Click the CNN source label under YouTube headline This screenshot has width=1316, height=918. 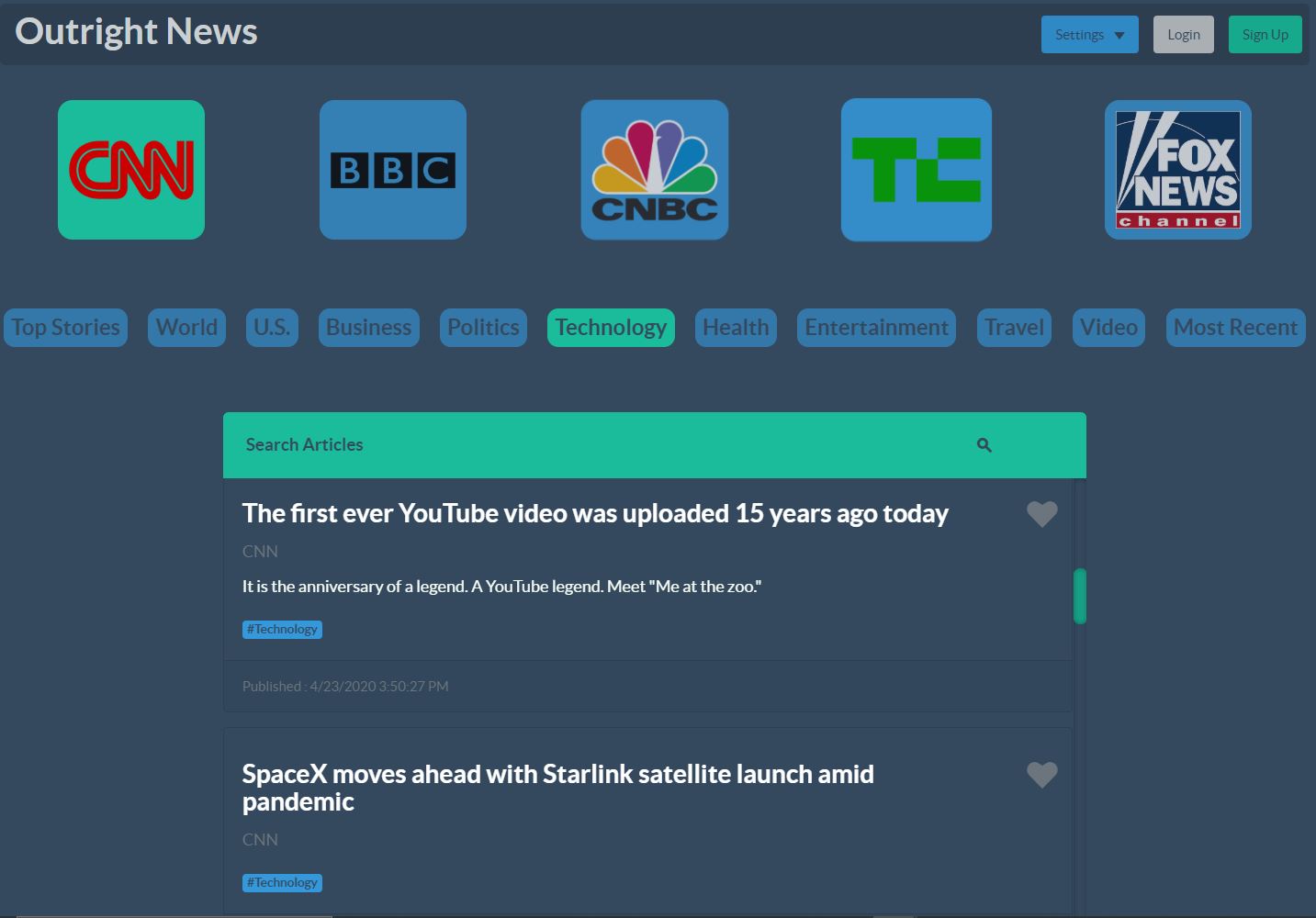(x=260, y=552)
